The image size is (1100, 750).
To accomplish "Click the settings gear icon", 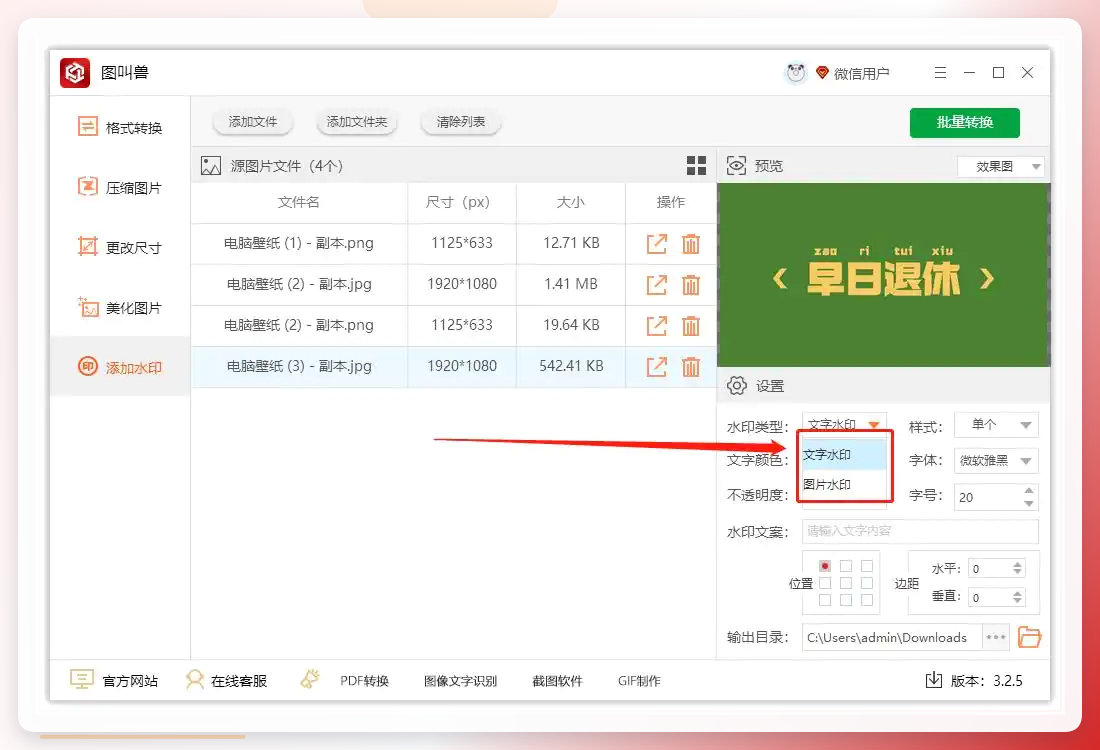I will [x=737, y=385].
